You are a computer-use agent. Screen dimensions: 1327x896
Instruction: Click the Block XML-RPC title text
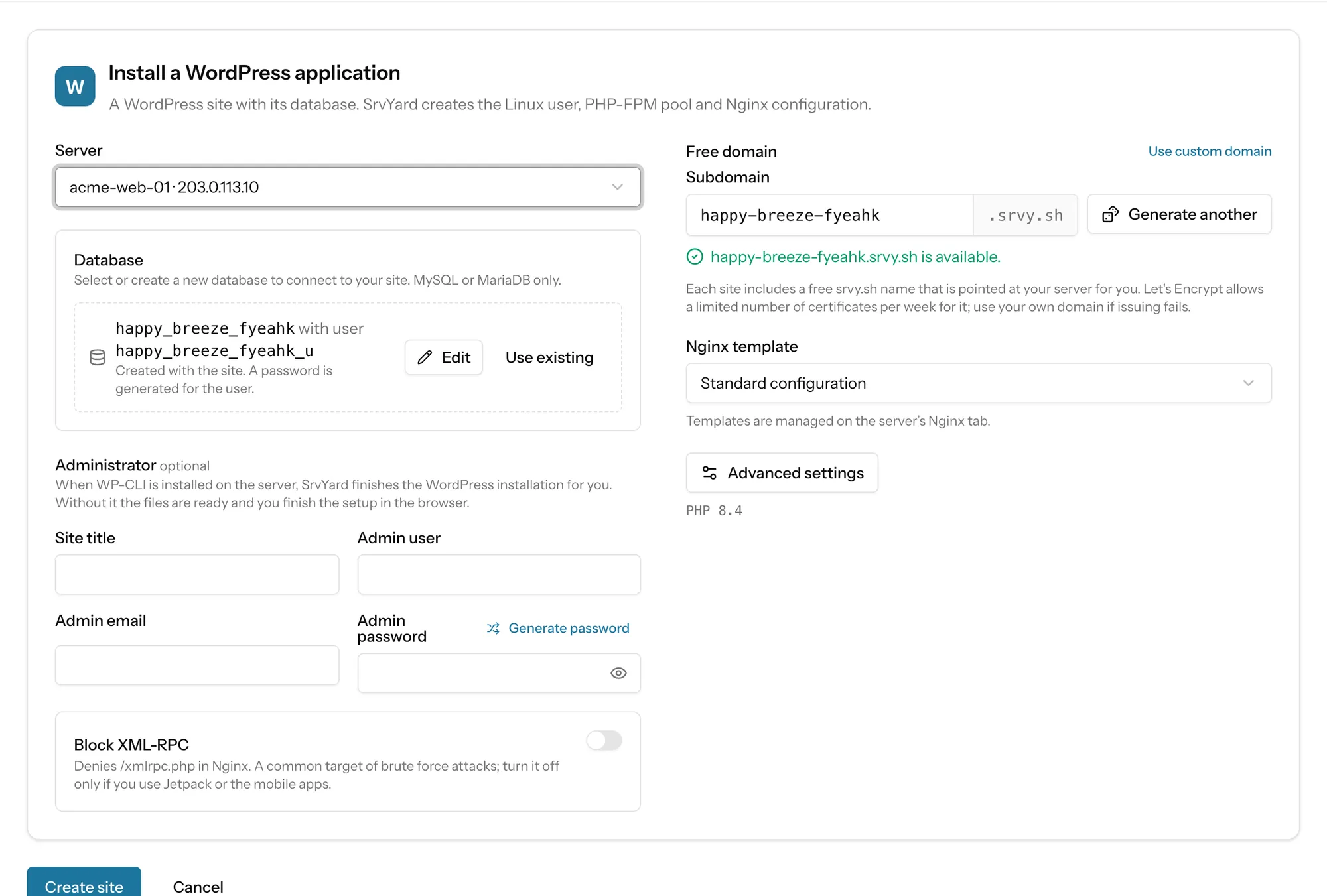click(x=131, y=745)
